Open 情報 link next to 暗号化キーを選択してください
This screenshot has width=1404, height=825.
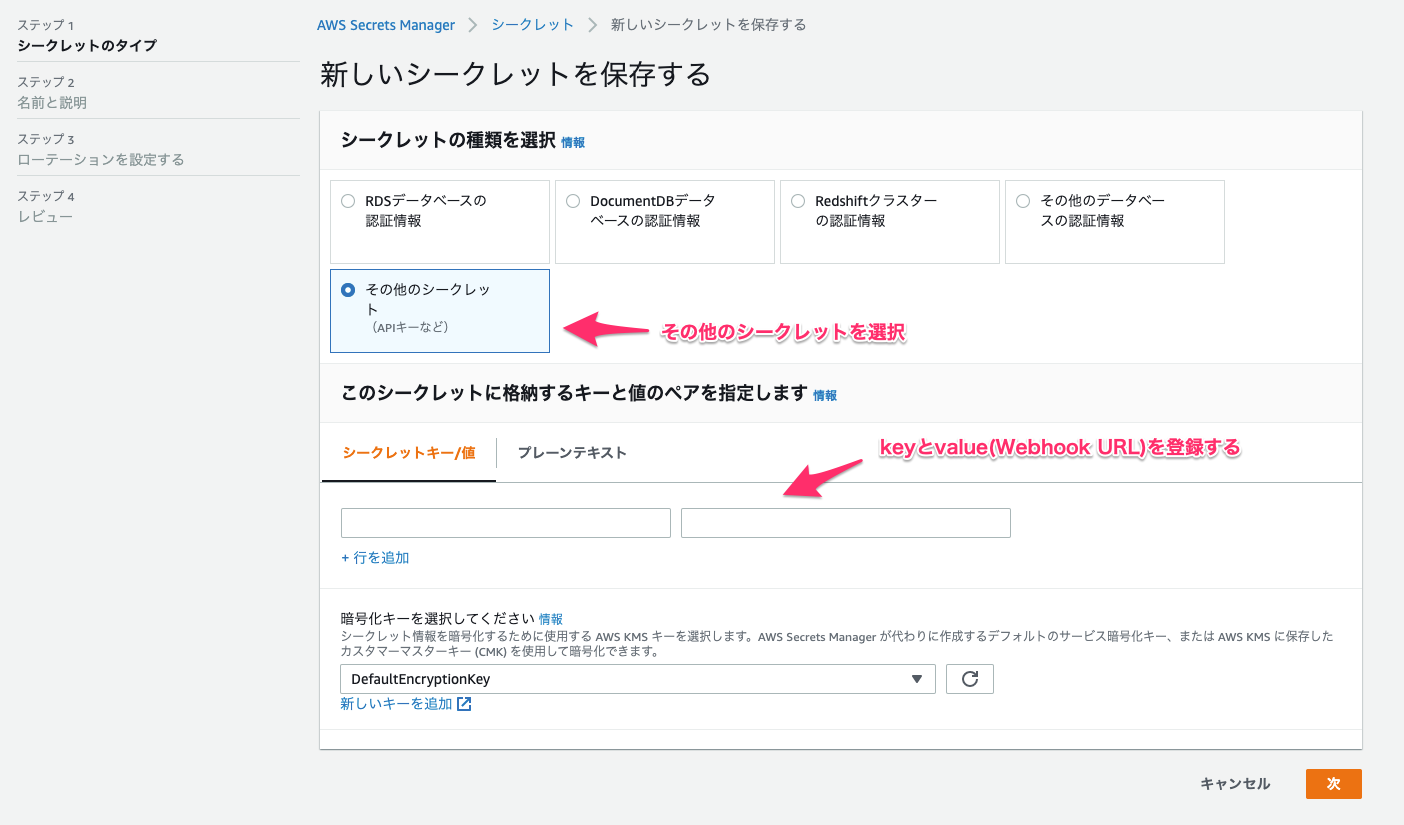[x=551, y=619]
